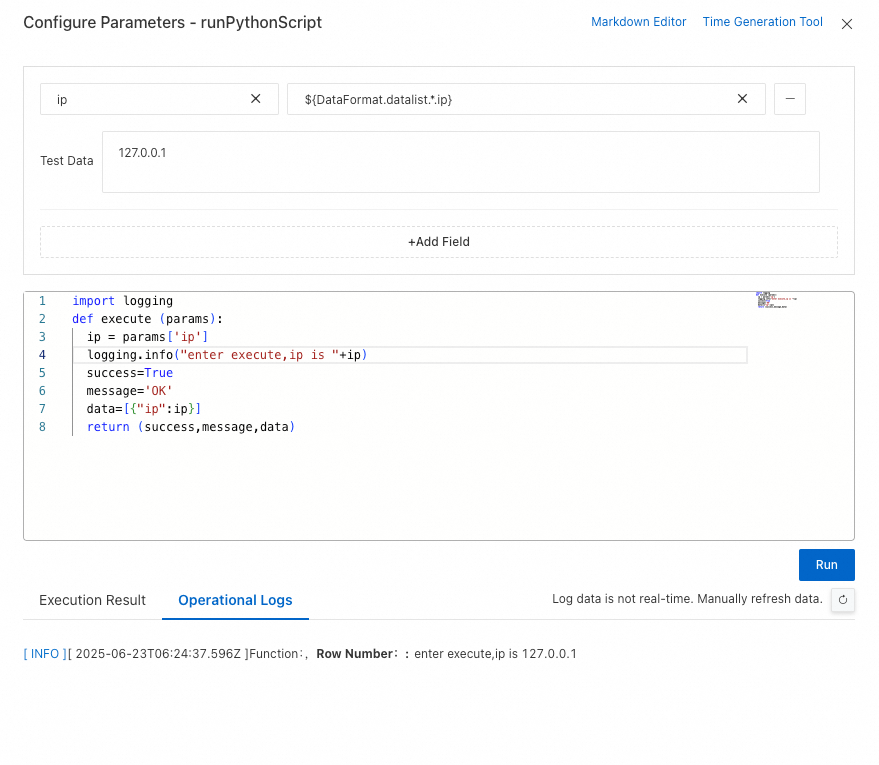This screenshot has width=879, height=765.
Task: Run the Python script
Action: coord(826,565)
